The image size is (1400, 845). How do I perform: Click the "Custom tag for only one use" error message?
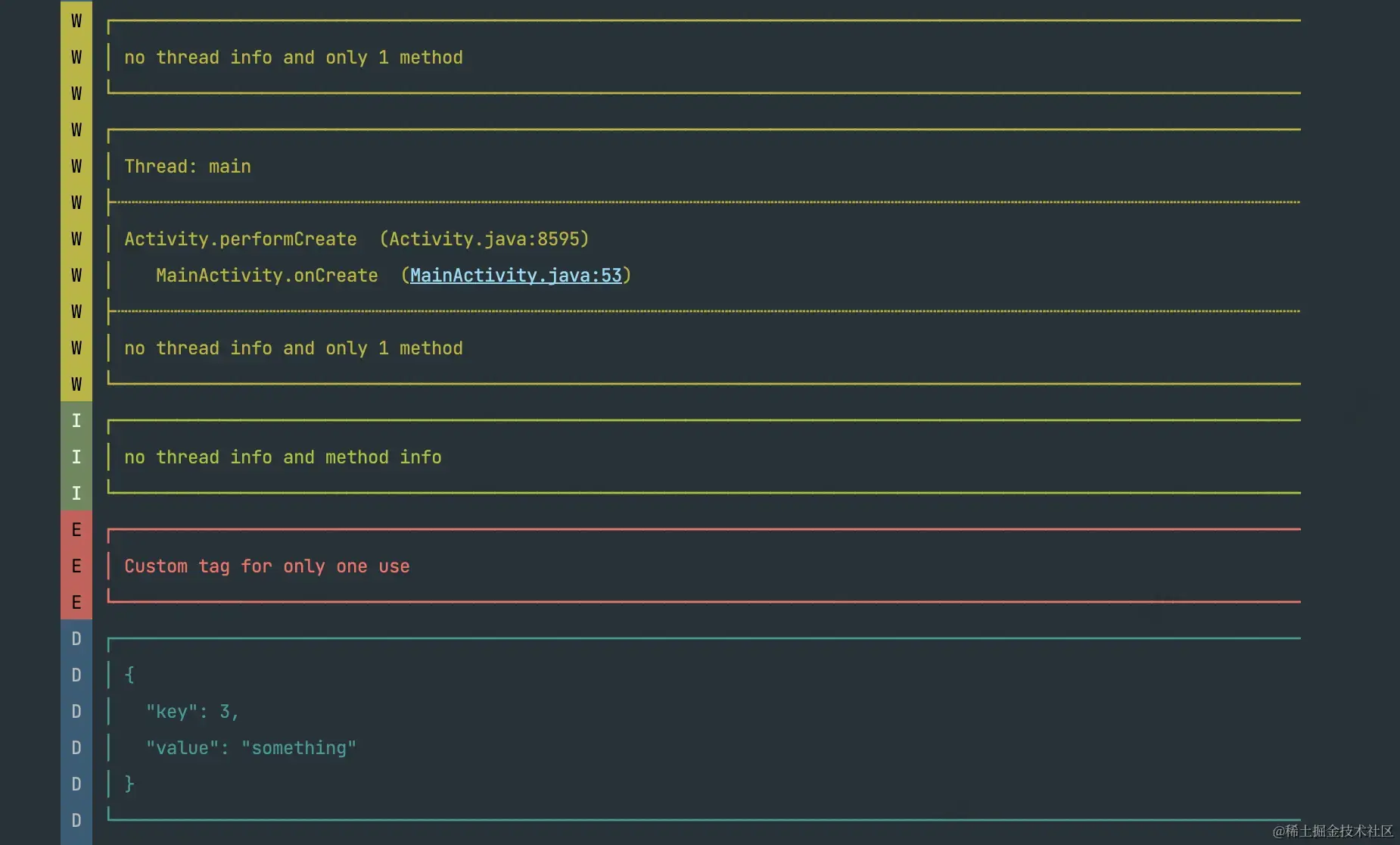[267, 566]
